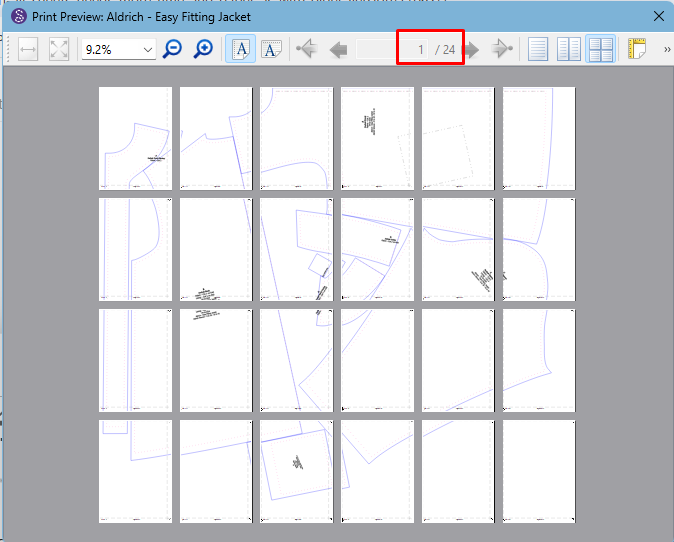
Task: Close the Print Preview window
Action: click(x=658, y=16)
